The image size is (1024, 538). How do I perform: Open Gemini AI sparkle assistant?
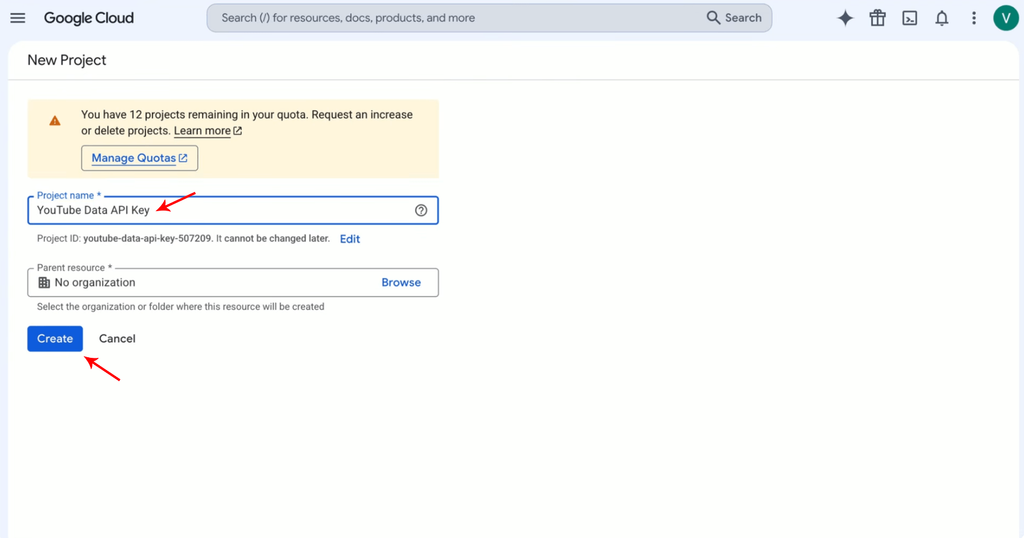(845, 18)
